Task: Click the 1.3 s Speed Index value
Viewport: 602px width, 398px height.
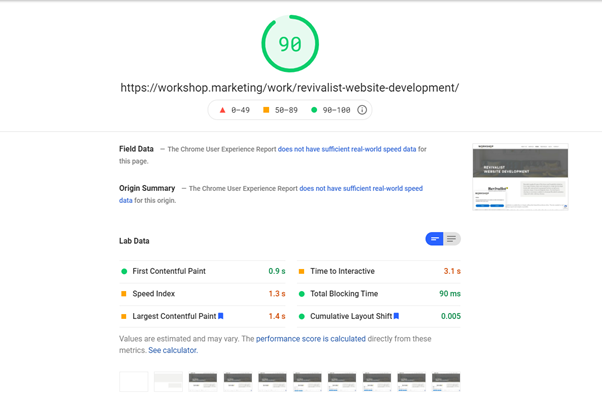Action: tap(277, 294)
